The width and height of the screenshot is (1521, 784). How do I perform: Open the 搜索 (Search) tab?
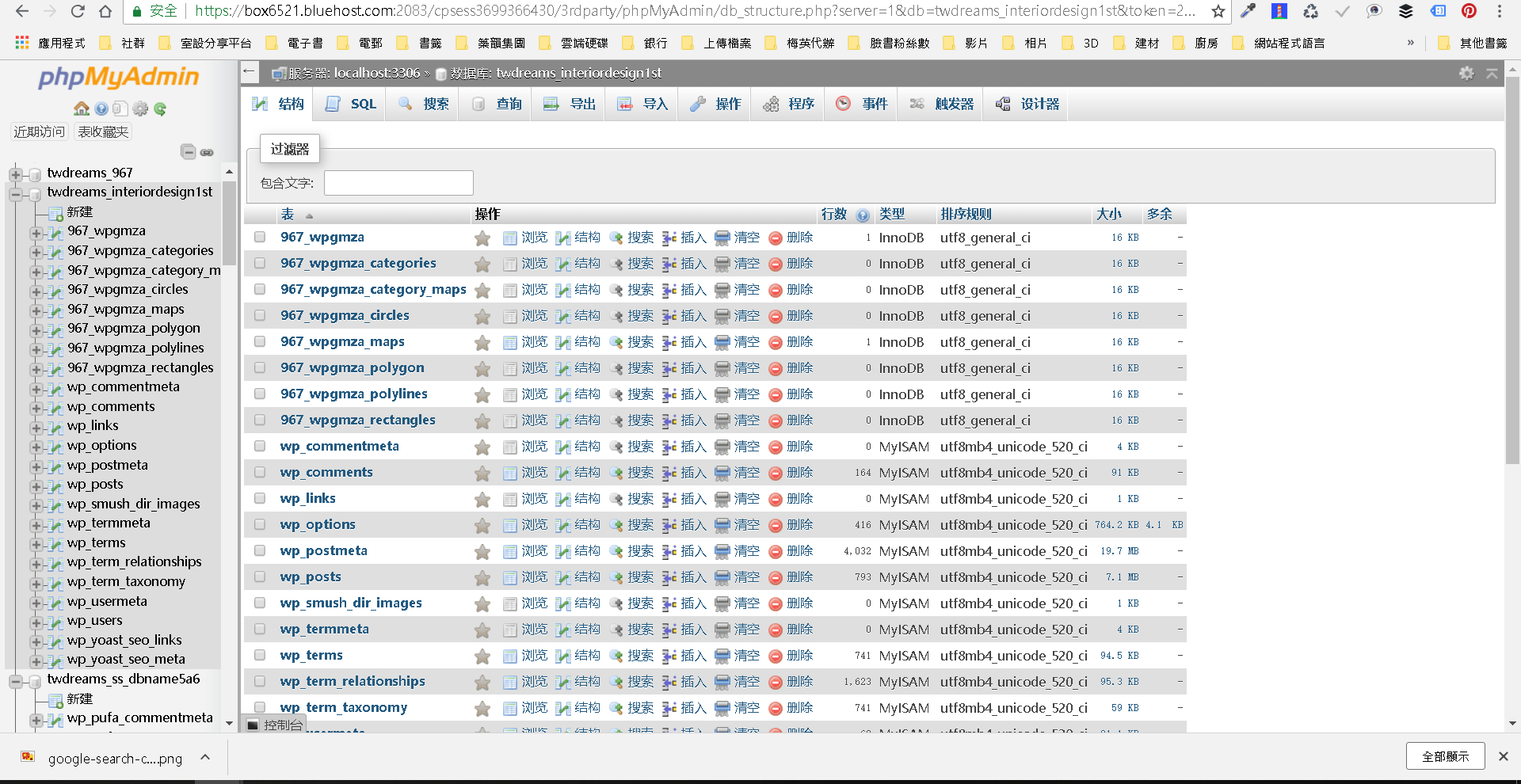tap(423, 104)
